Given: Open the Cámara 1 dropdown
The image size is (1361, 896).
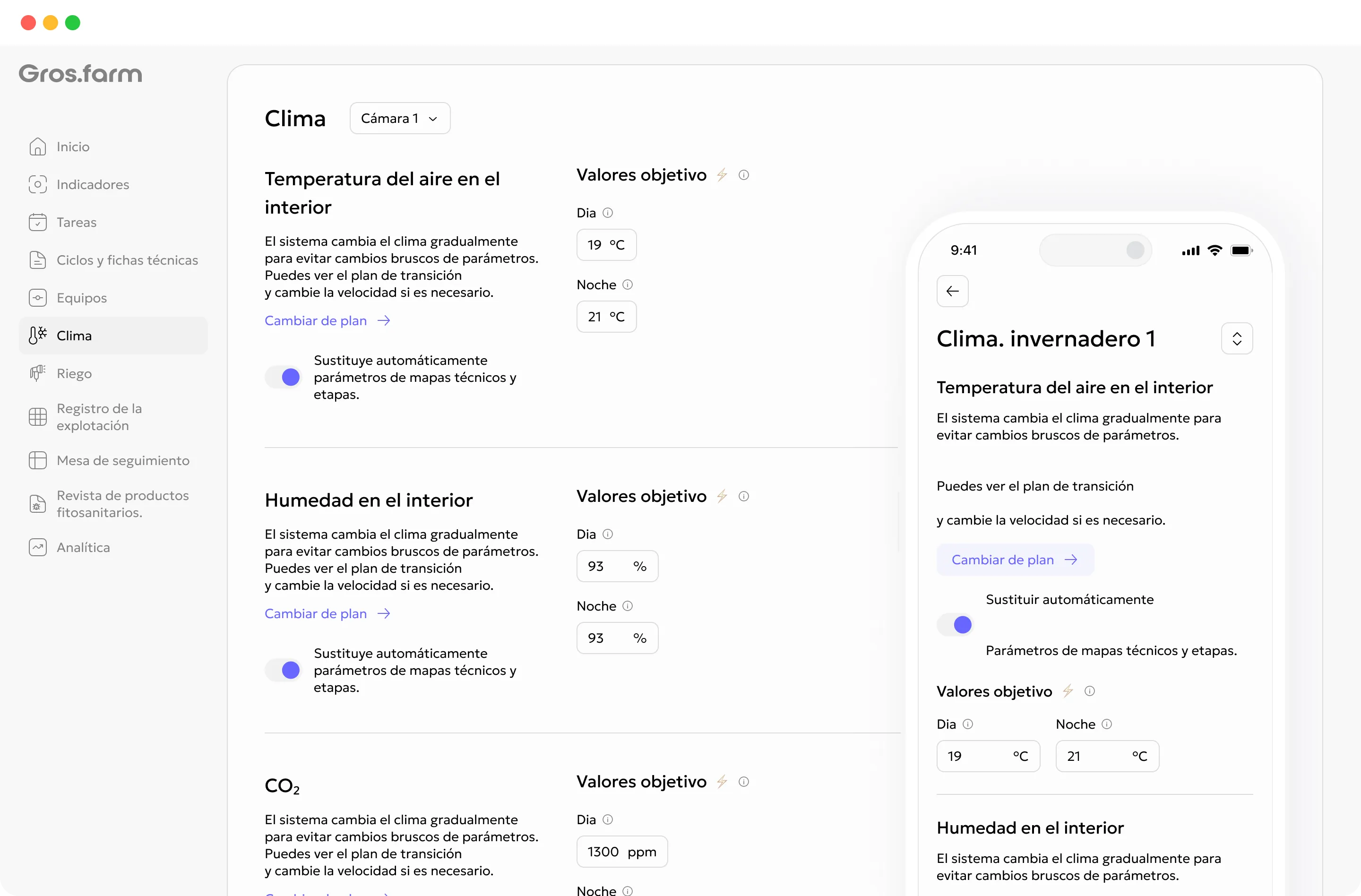Looking at the screenshot, I should tap(400, 118).
